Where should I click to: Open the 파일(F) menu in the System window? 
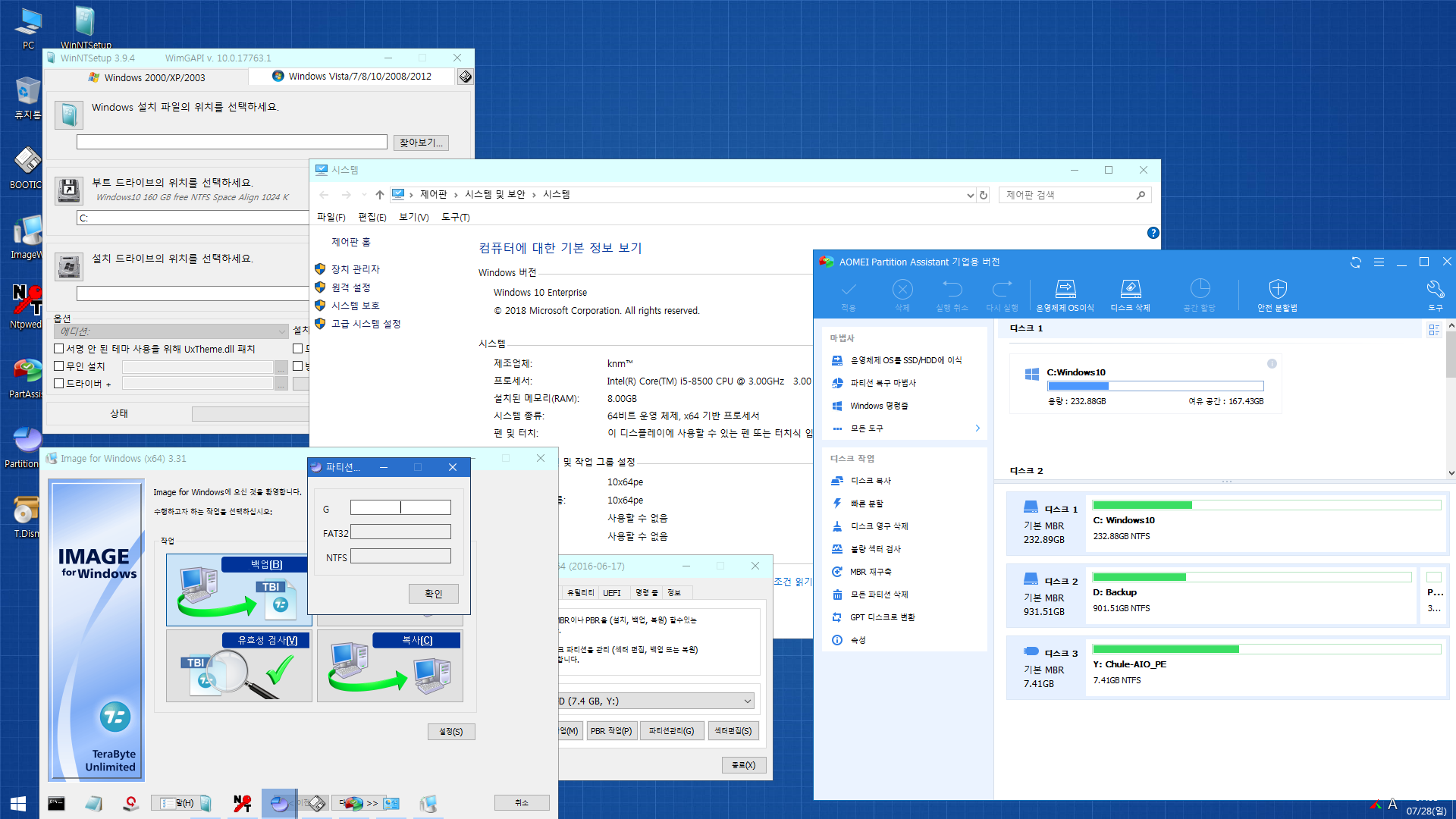(x=331, y=218)
